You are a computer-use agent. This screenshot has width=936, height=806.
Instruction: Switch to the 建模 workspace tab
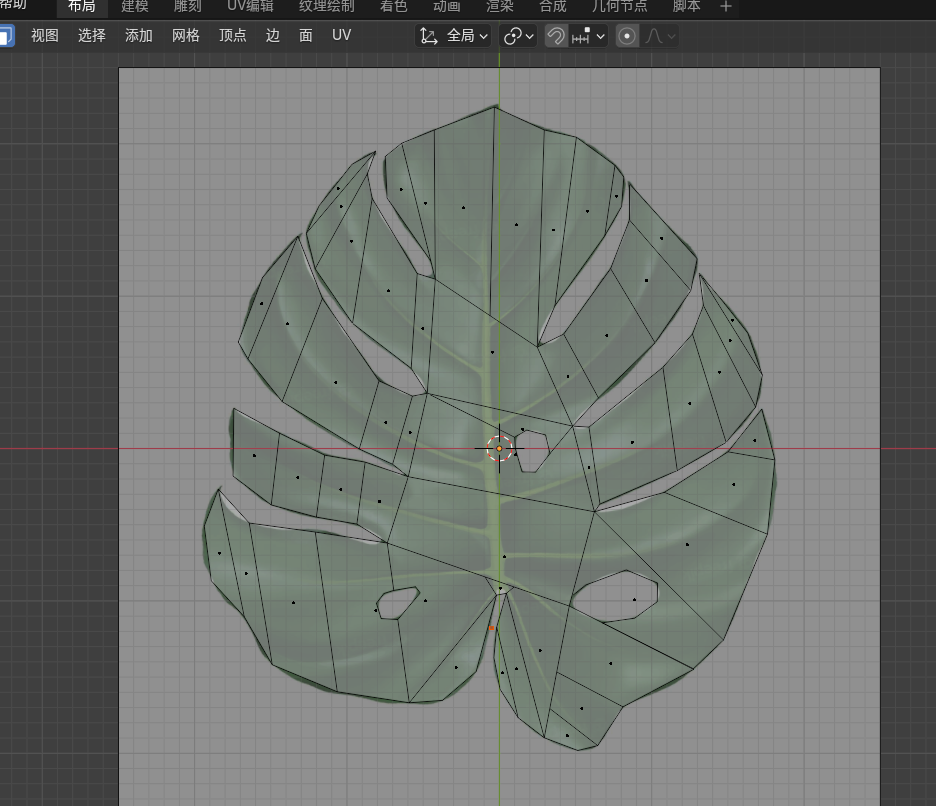[x=134, y=6]
